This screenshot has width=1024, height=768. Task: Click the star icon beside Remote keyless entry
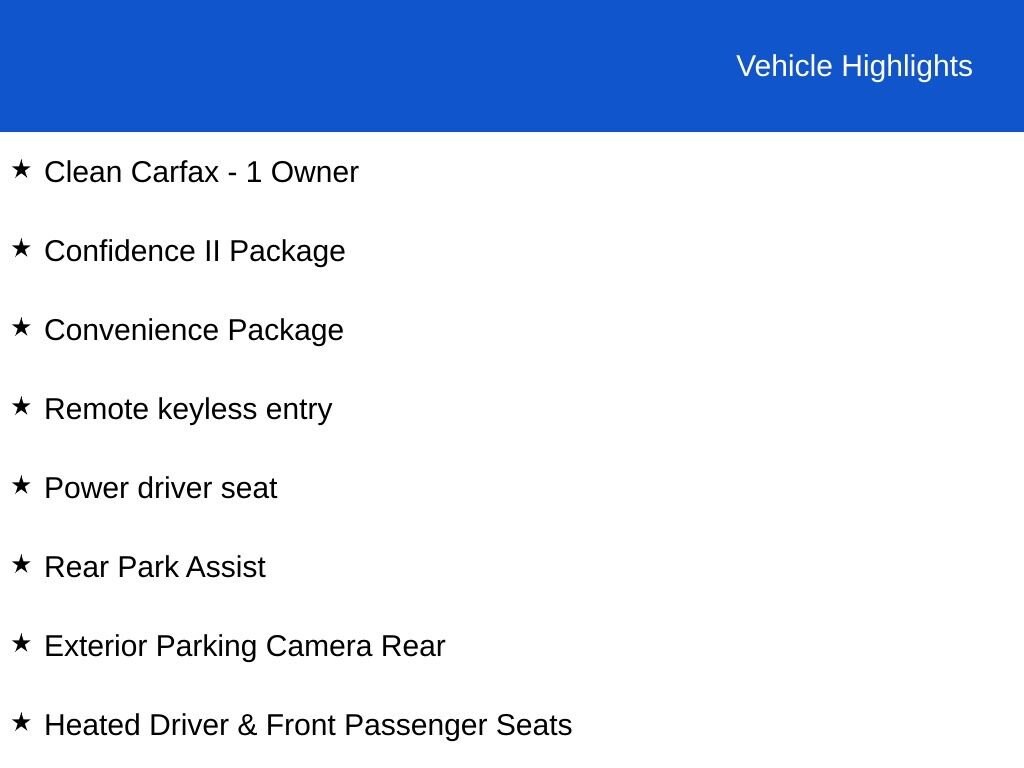[21, 406]
